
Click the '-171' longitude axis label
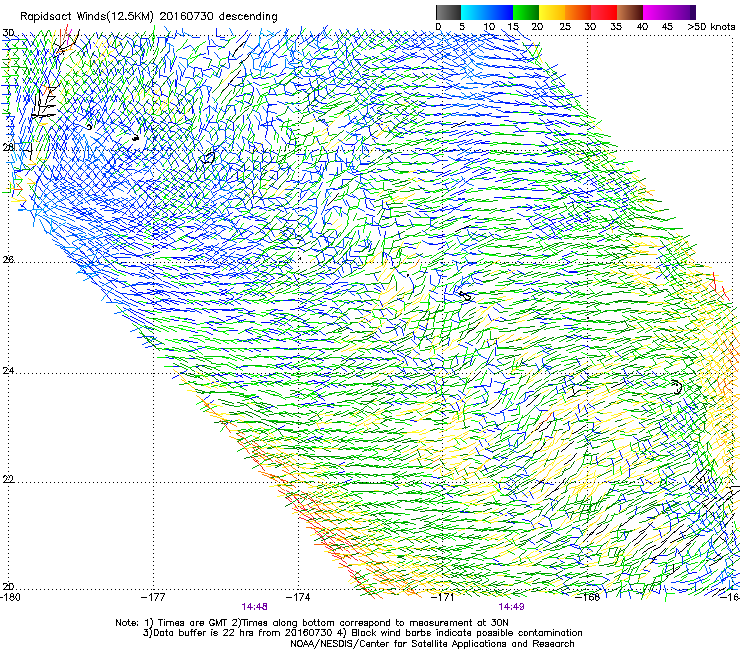coord(443,597)
